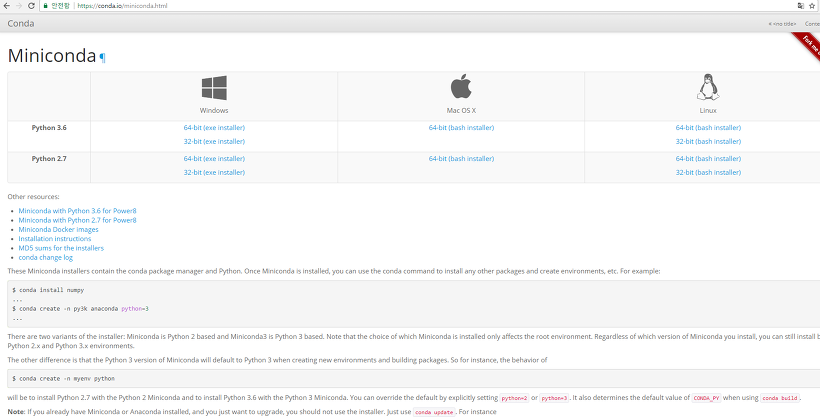Click the Apple logo icon
The width and height of the screenshot is (820, 419).
click(461, 86)
